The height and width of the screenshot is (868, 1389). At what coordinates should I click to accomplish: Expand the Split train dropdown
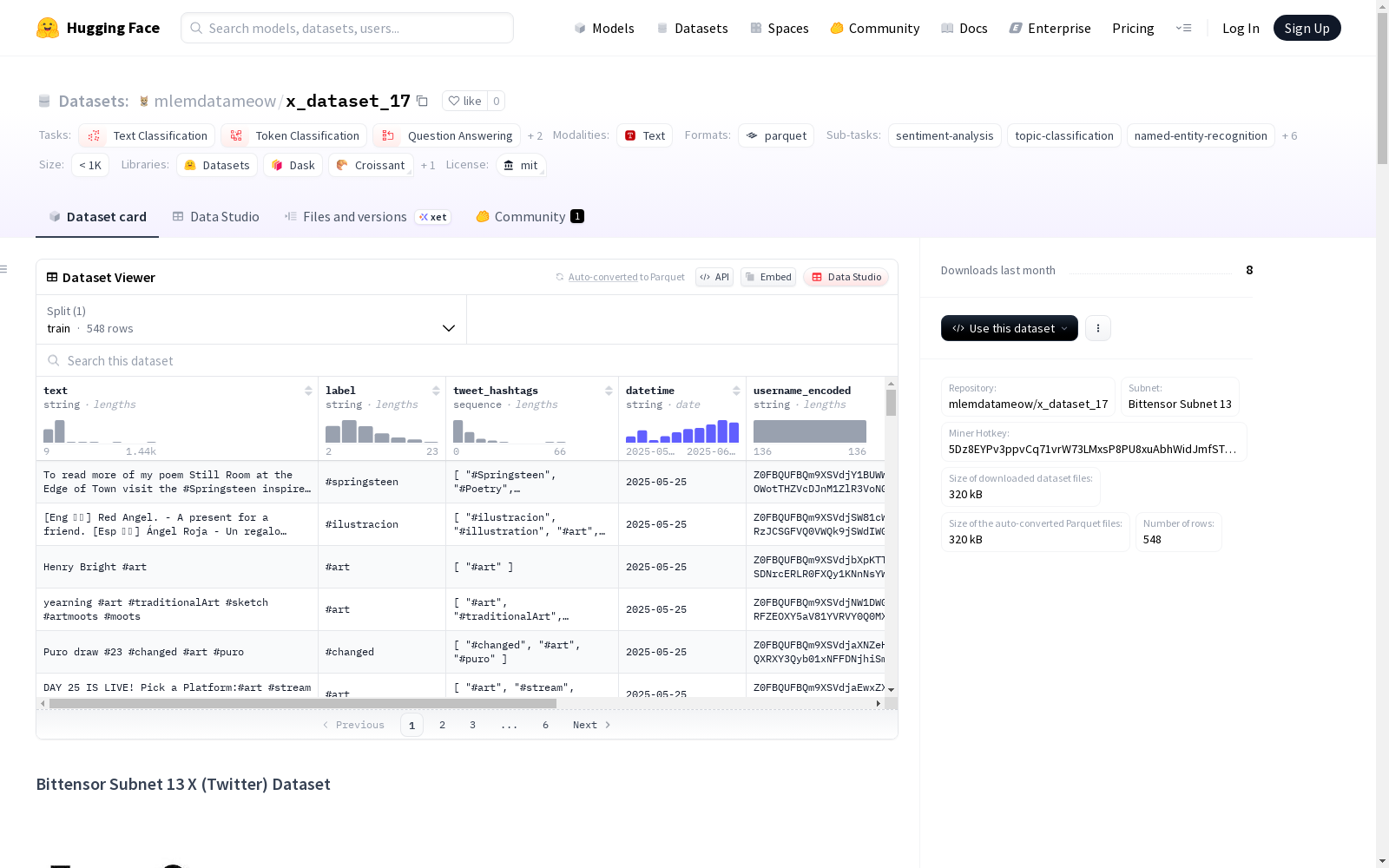(x=251, y=319)
